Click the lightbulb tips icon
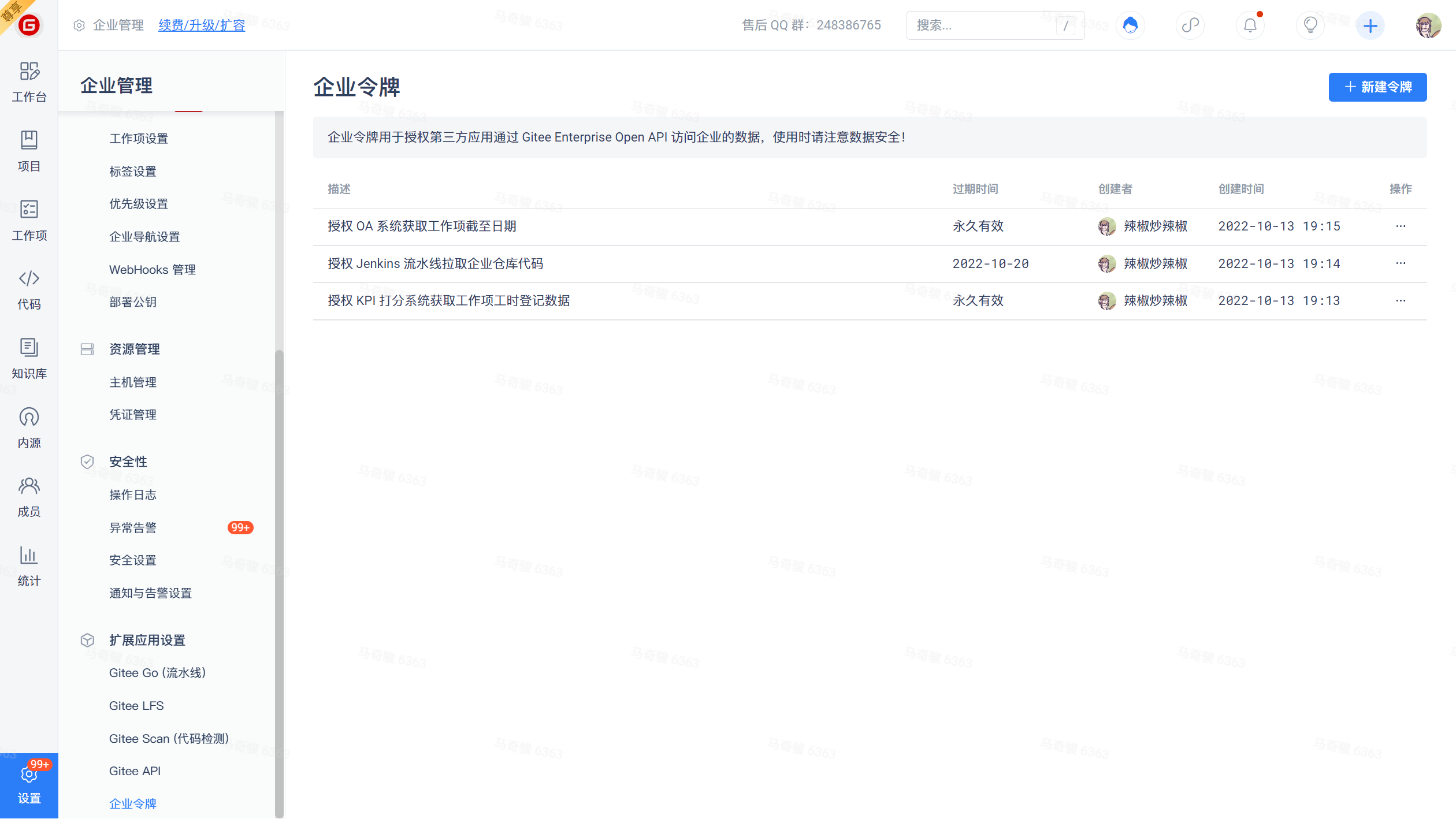The width and height of the screenshot is (1456, 819). [x=1310, y=25]
